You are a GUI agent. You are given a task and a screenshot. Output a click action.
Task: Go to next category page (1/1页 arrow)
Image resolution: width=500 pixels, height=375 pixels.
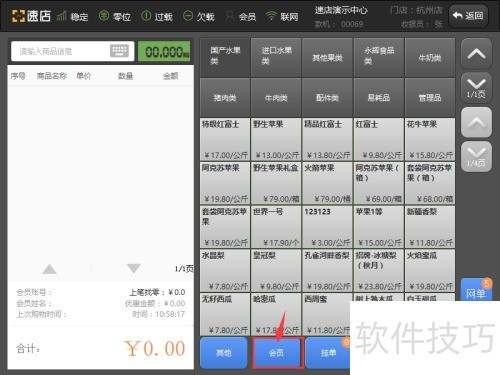pyautogui.click(x=476, y=87)
